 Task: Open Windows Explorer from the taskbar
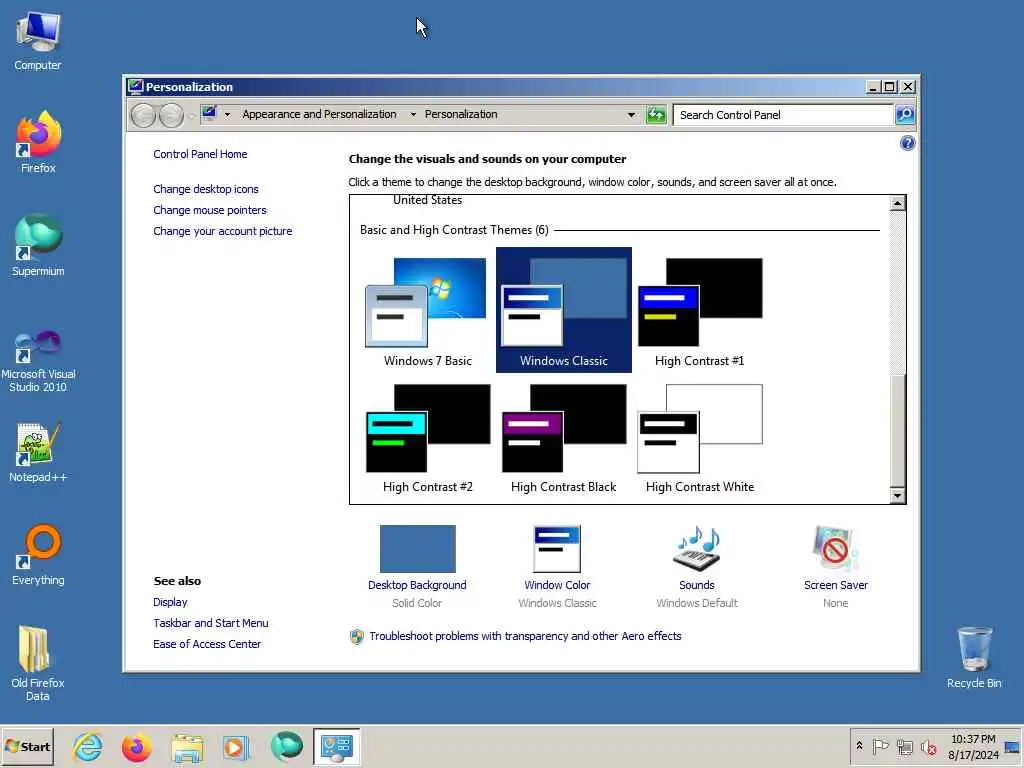click(187, 747)
